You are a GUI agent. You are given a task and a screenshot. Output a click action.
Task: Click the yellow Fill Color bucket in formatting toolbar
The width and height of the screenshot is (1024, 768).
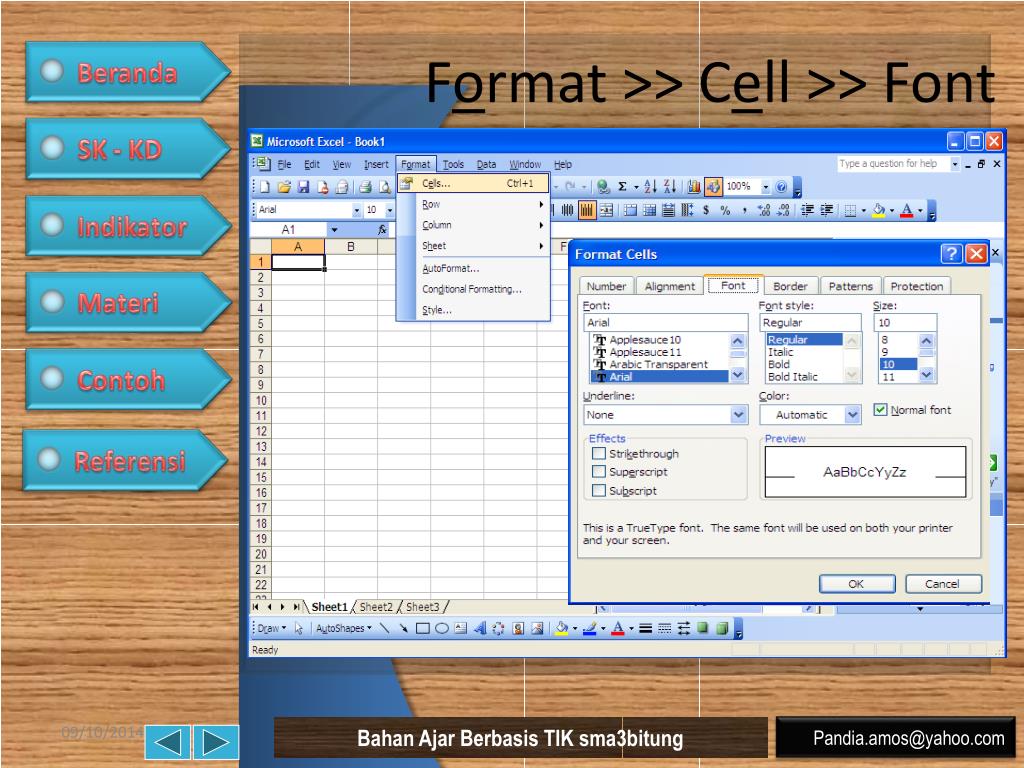click(878, 210)
